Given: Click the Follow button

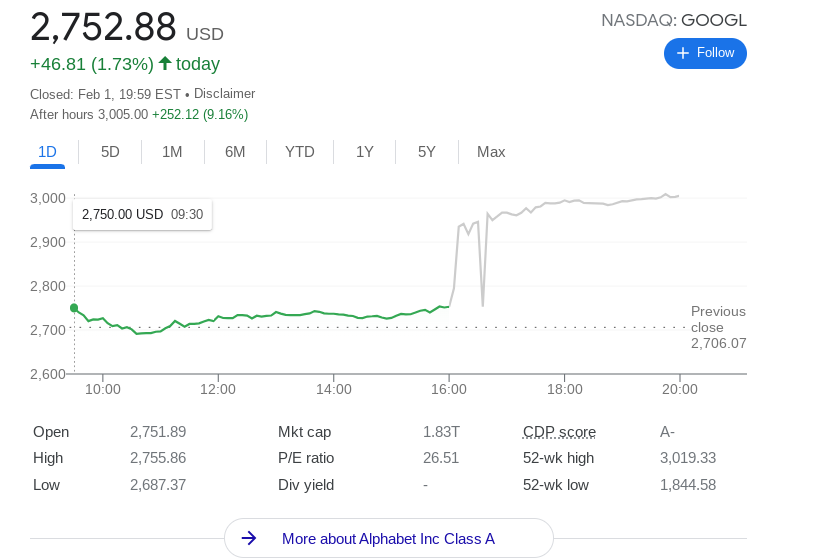Looking at the screenshot, I should (x=705, y=53).
